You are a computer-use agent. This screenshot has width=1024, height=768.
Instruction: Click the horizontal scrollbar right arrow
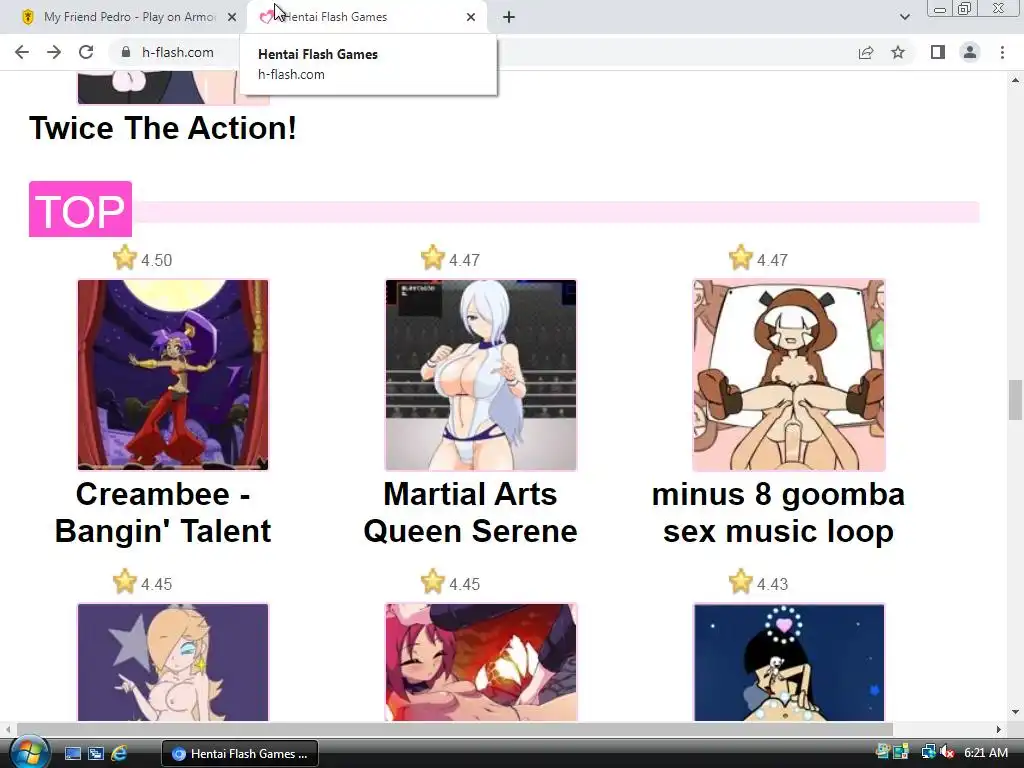coord(999,729)
